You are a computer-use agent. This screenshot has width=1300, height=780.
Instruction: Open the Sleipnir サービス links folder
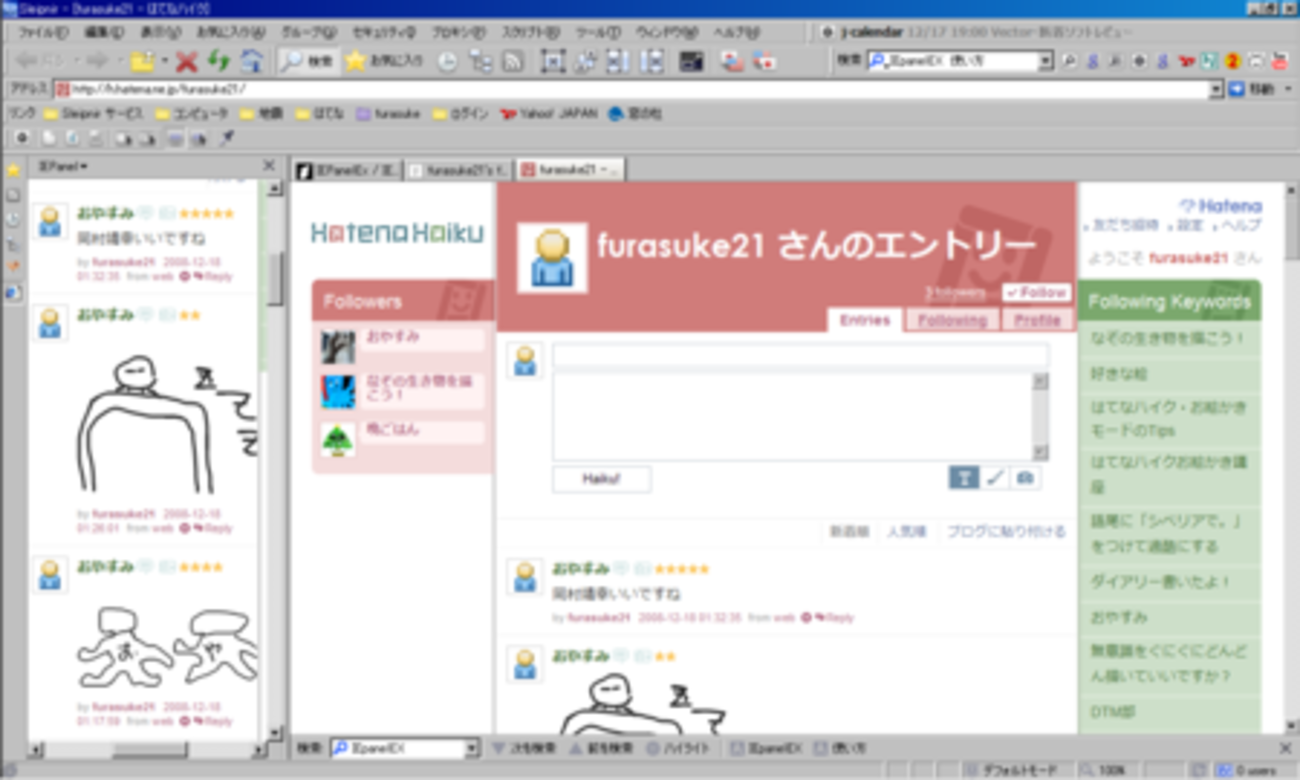(93, 114)
